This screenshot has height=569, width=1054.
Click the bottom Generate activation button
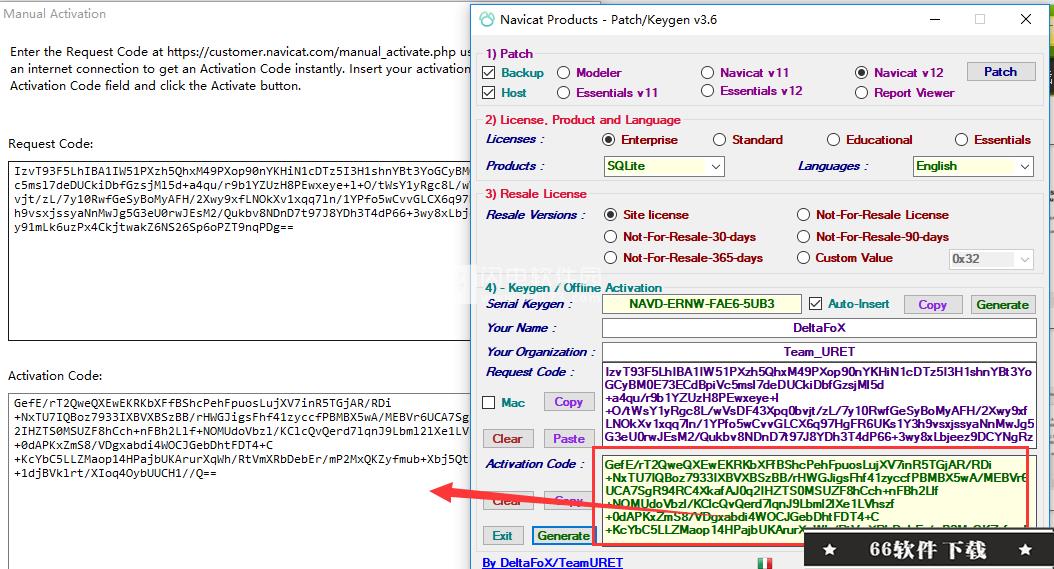point(563,536)
